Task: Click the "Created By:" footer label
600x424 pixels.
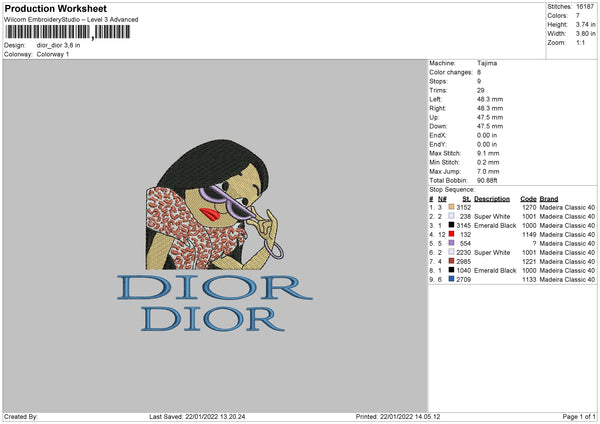Action: [x=21, y=417]
